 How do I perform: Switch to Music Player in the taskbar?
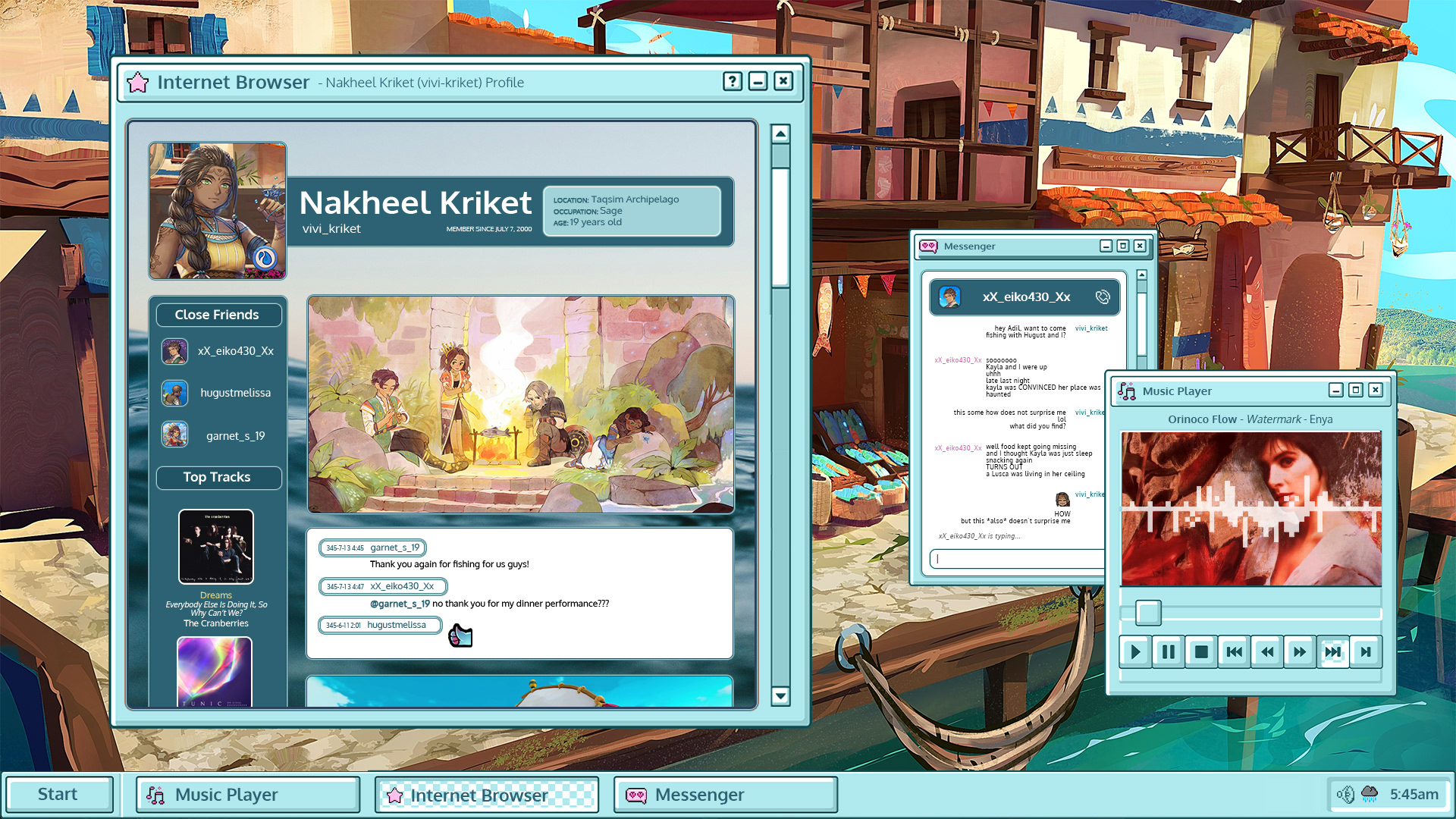248,794
